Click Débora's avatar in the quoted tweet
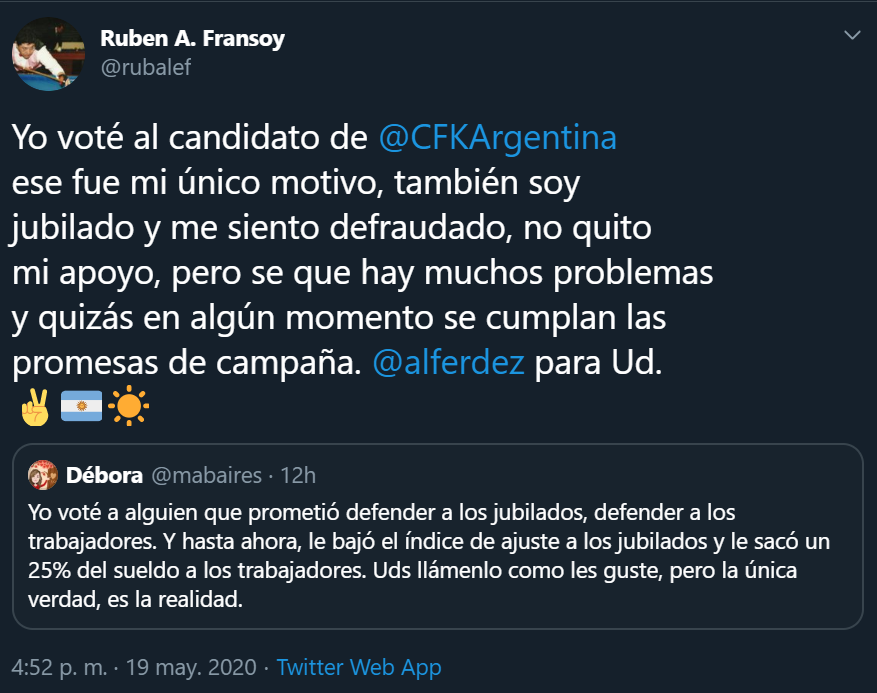877x693 pixels. (43, 475)
